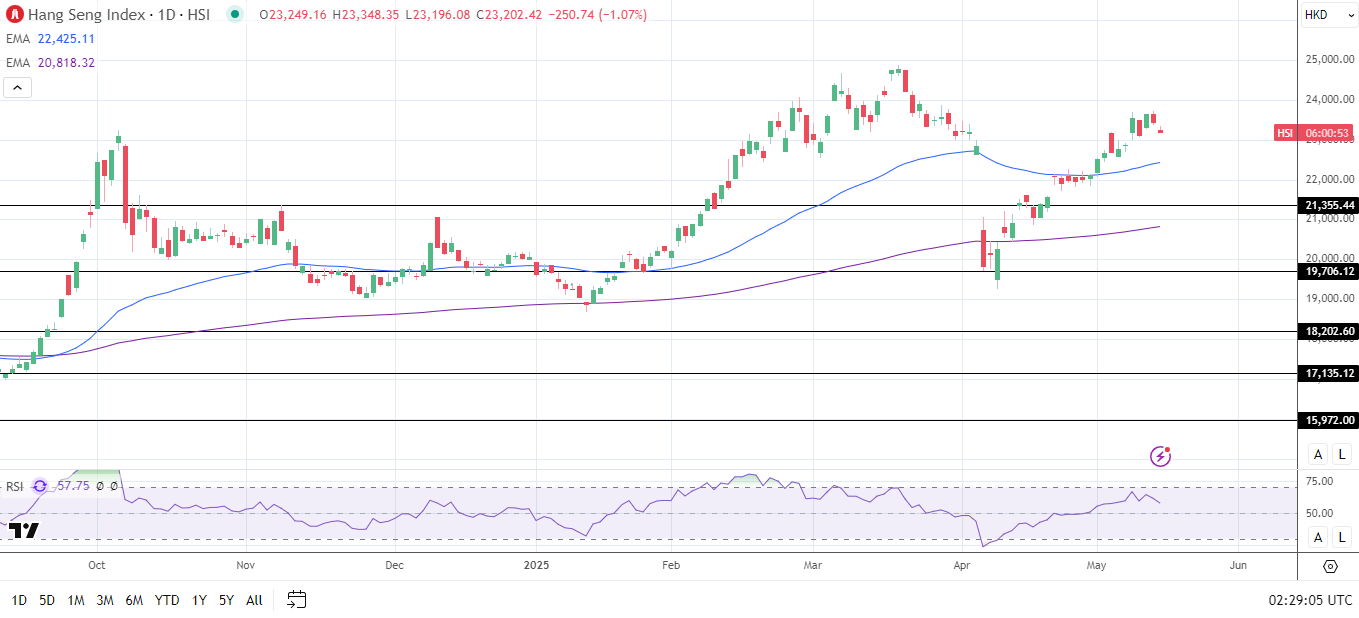Click the Nov label on time axis
This screenshot has width=1359, height=618.
coord(246,565)
